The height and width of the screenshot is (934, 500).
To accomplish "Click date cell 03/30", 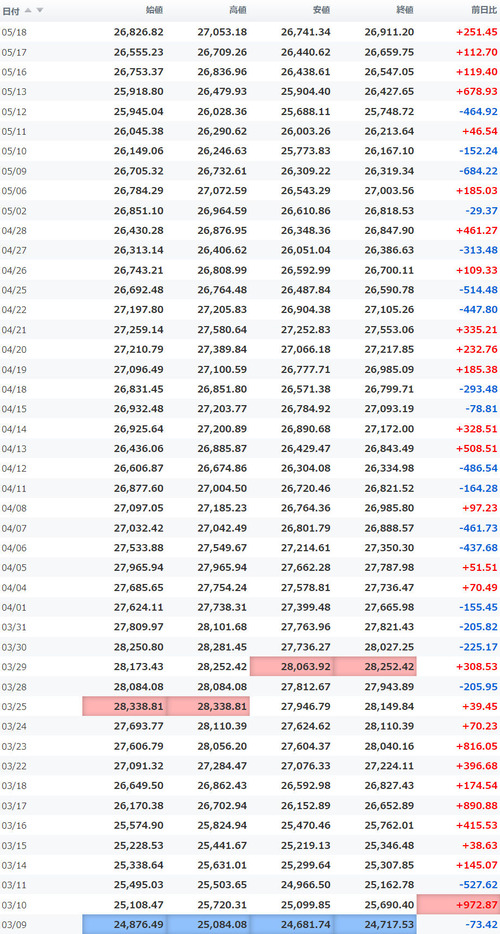I will click(14, 647).
